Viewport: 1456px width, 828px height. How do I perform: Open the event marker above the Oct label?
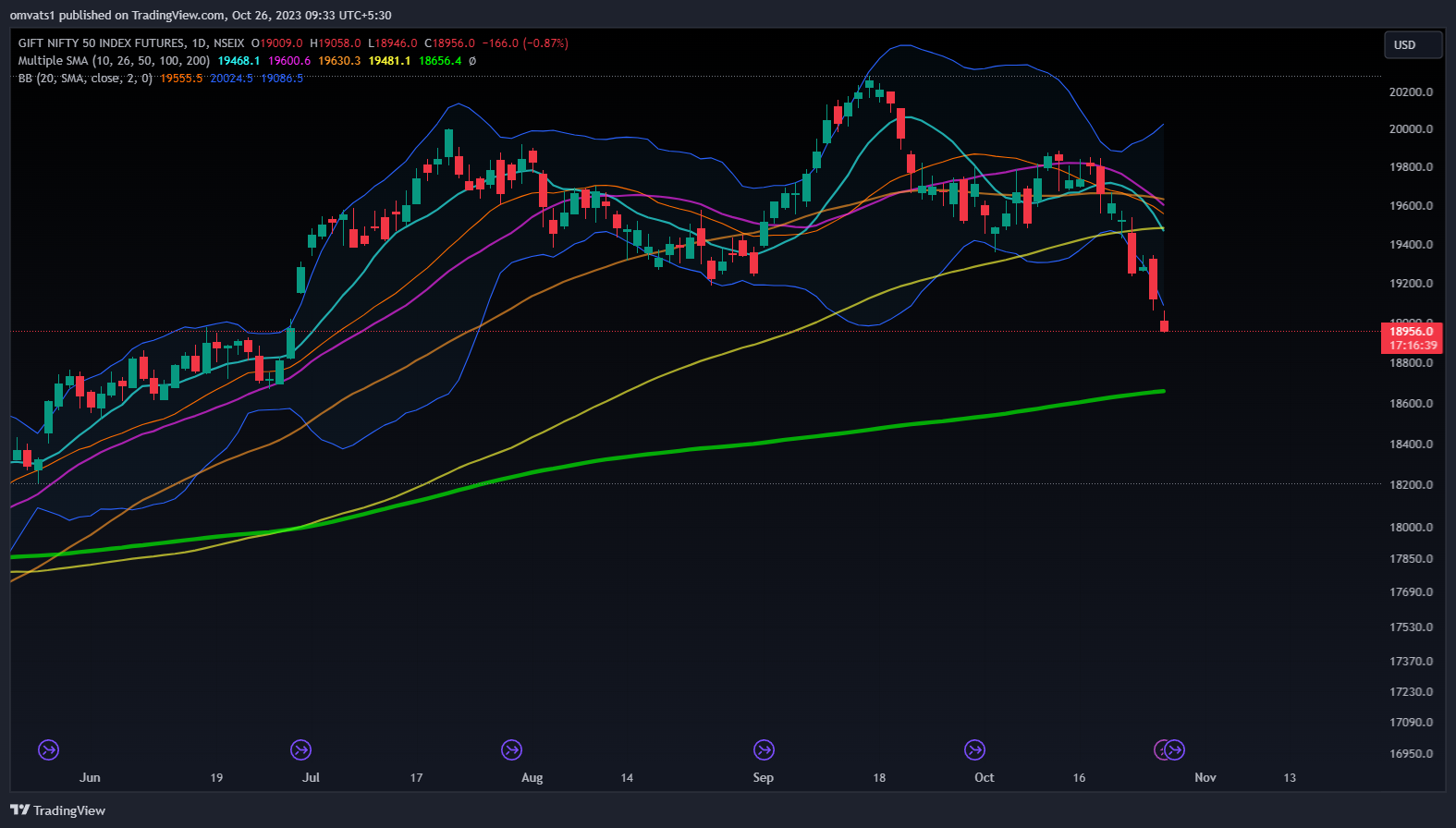click(974, 749)
